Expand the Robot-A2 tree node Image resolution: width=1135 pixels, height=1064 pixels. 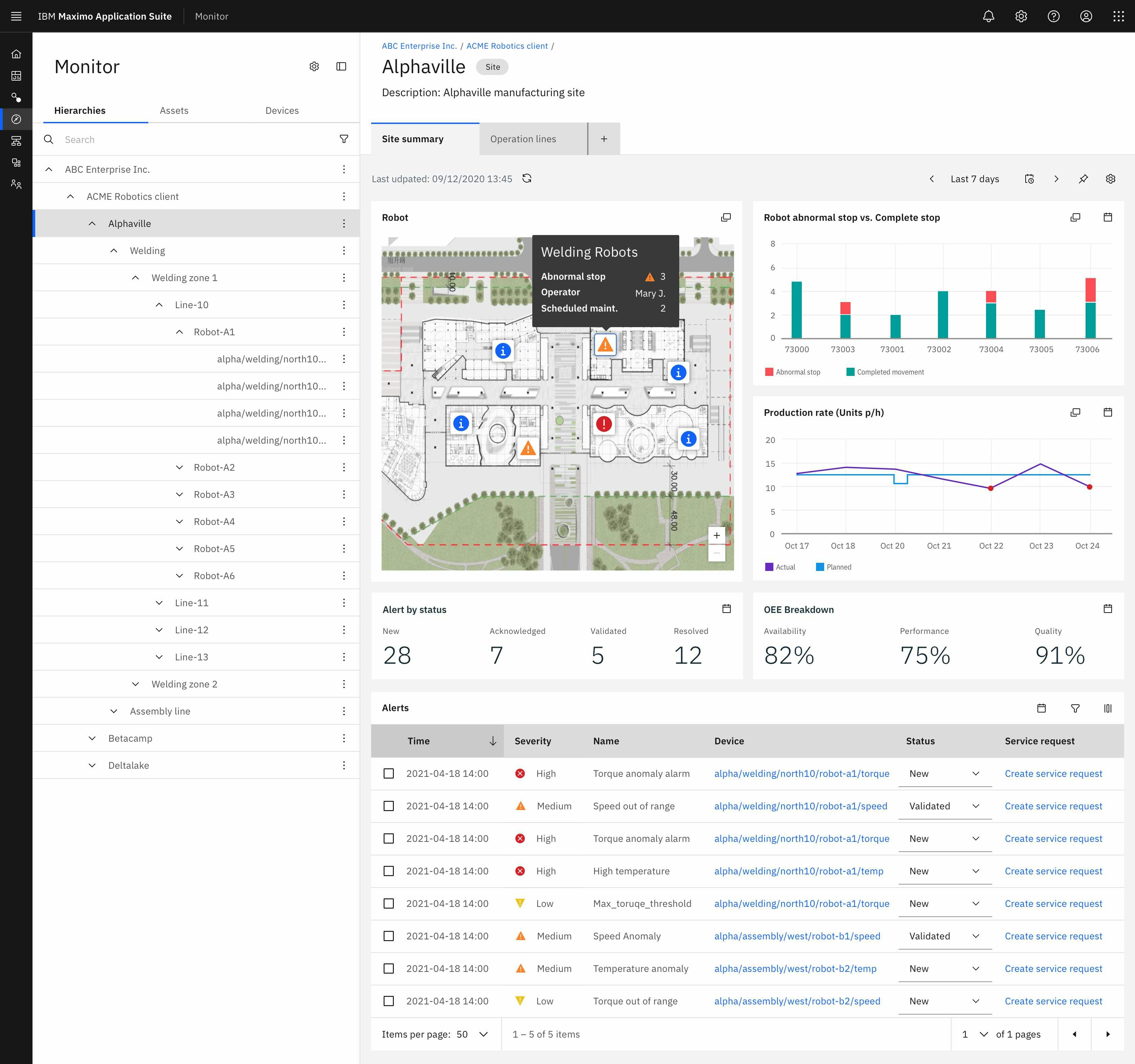point(179,467)
